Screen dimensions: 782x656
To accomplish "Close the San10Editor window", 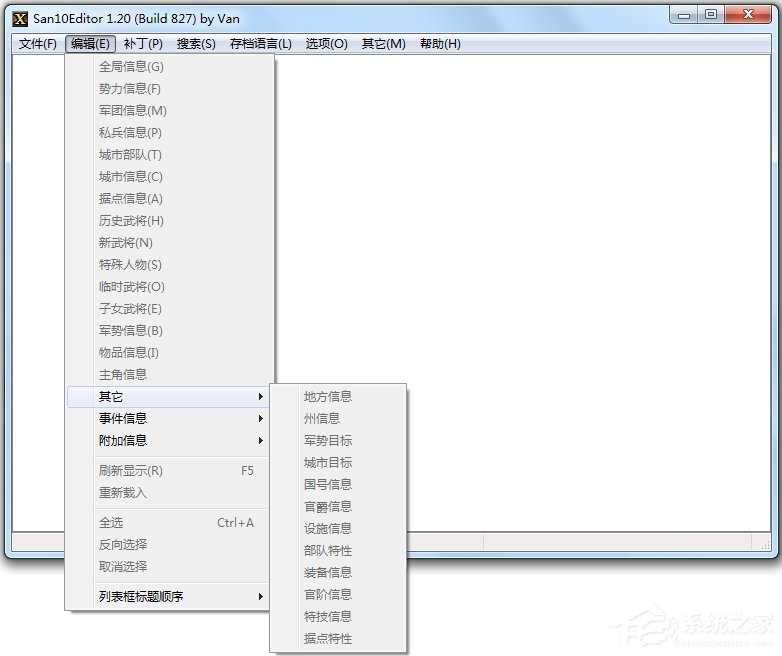I will pyautogui.click(x=748, y=15).
